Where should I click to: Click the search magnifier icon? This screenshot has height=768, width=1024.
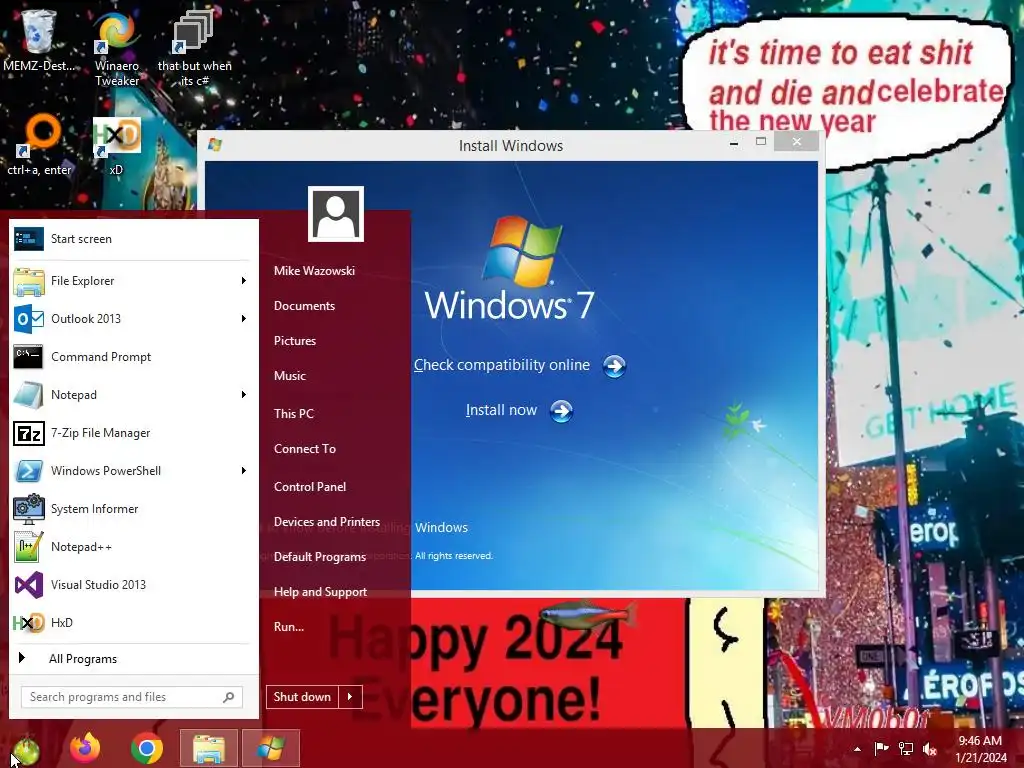229,697
